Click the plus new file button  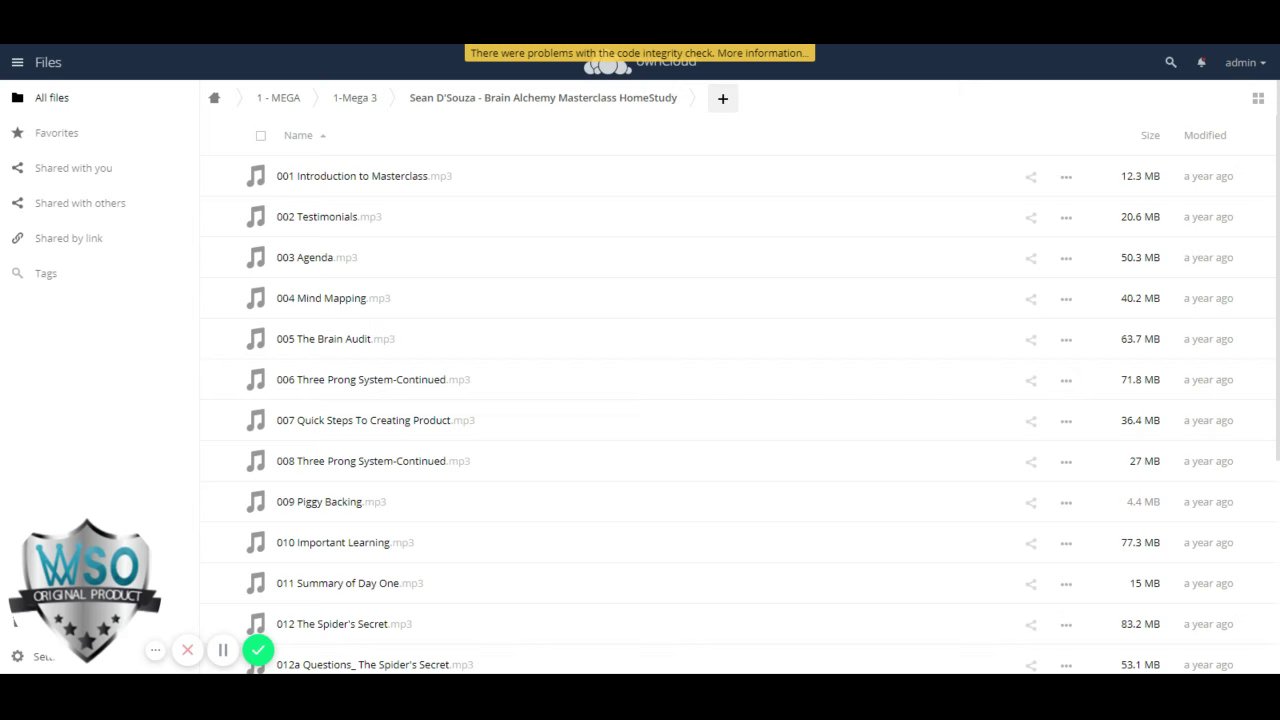723,98
